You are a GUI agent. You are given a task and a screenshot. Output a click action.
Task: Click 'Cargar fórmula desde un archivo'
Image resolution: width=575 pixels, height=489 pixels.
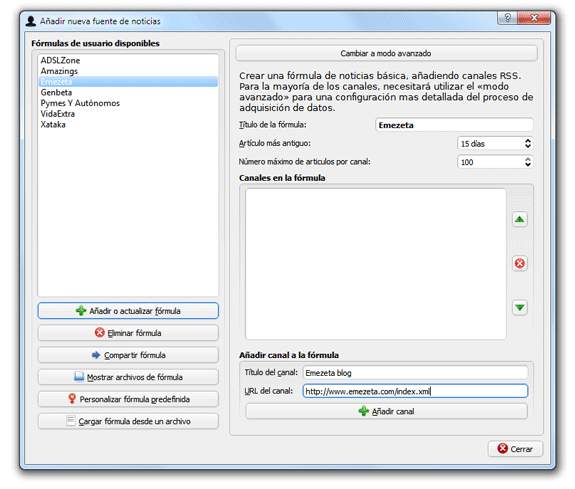pos(128,421)
